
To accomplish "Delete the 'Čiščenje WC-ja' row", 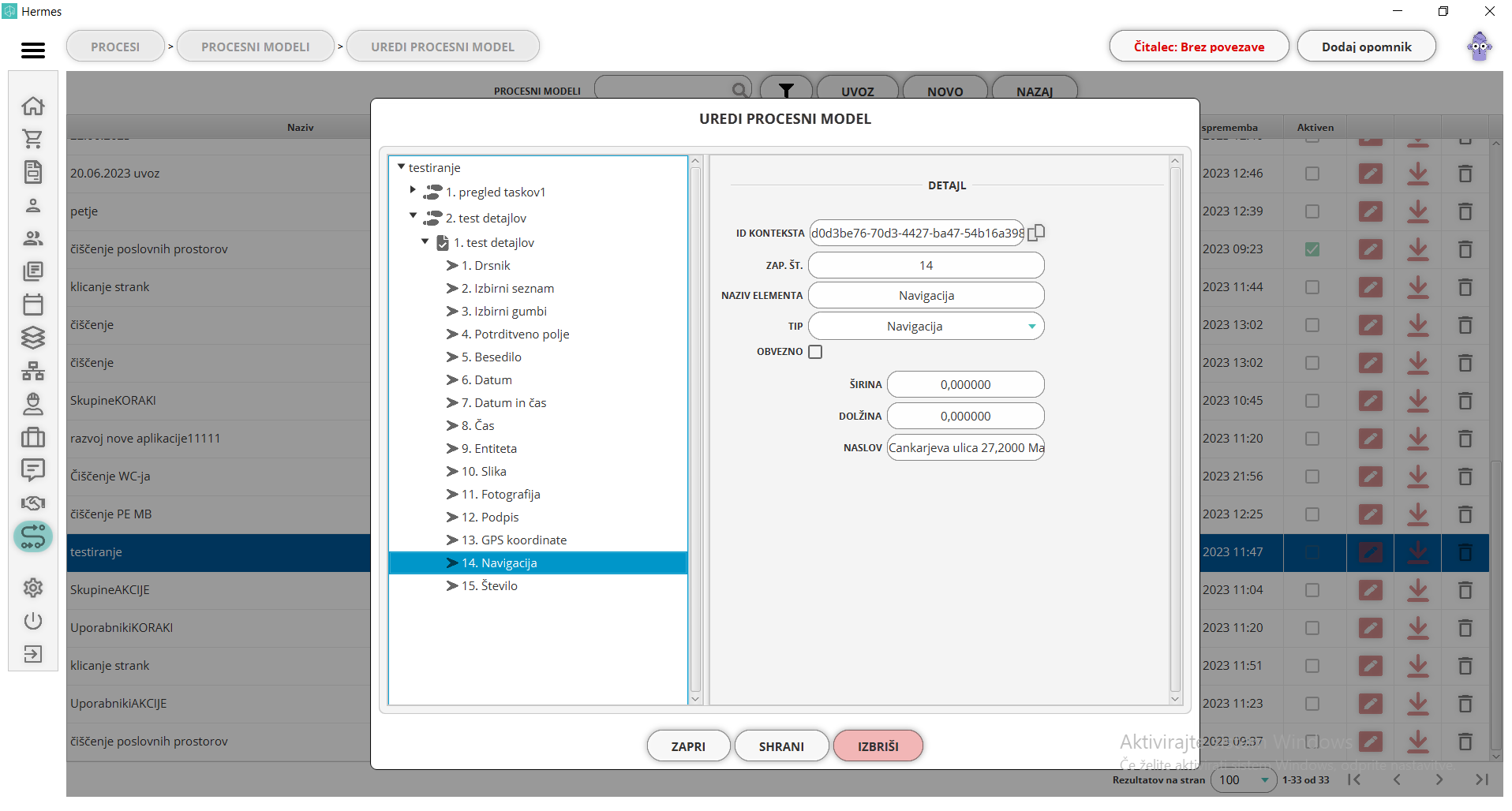I will 1465,477.
